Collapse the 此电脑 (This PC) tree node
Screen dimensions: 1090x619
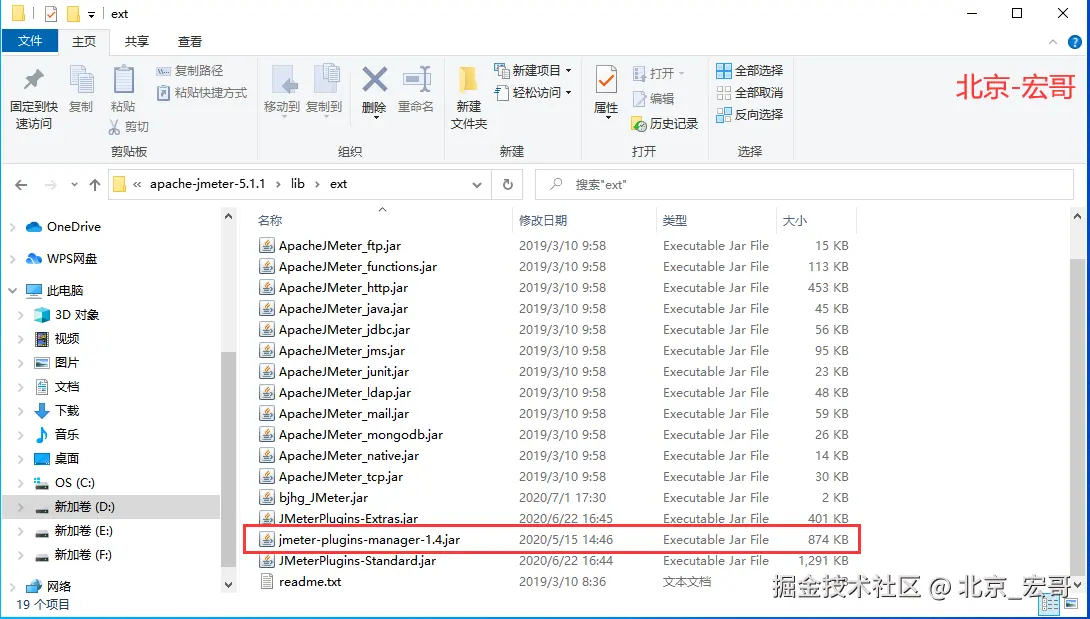[x=13, y=291]
